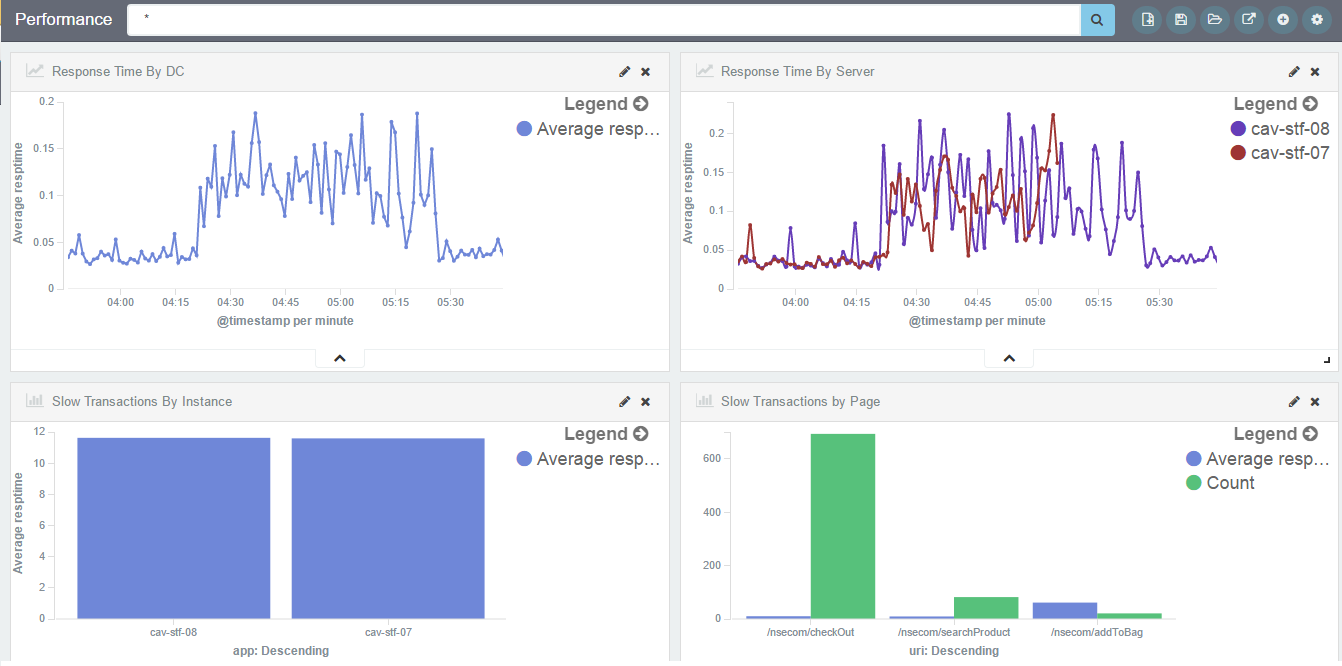Create a new dashboard
The width and height of the screenshot is (1342, 666).
tap(1147, 20)
